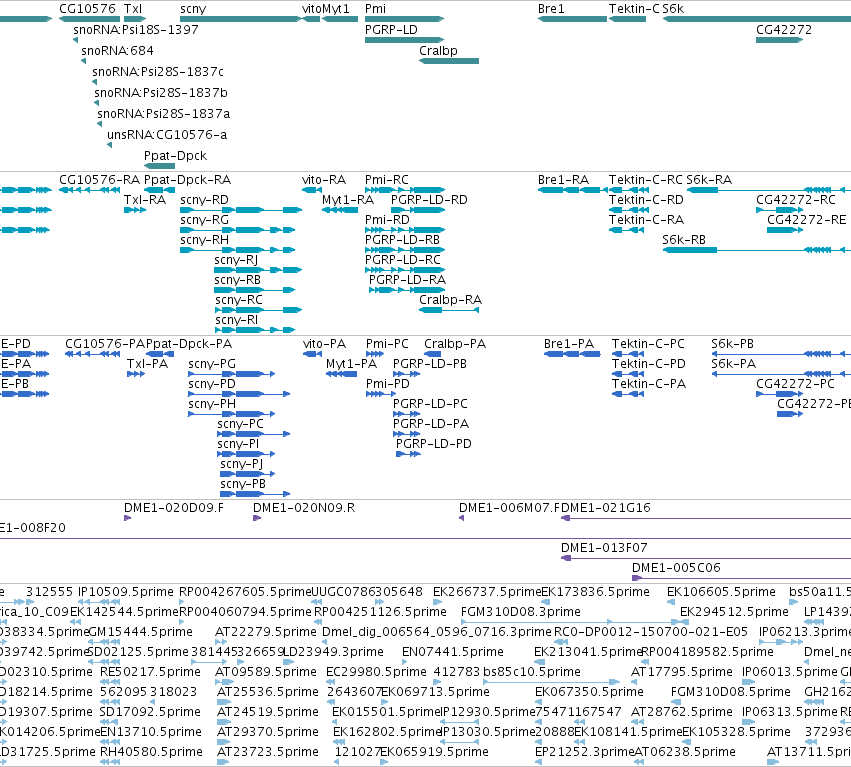The image size is (851, 767).
Task: Select the Pmi-PD protein label
Action: click(x=388, y=384)
